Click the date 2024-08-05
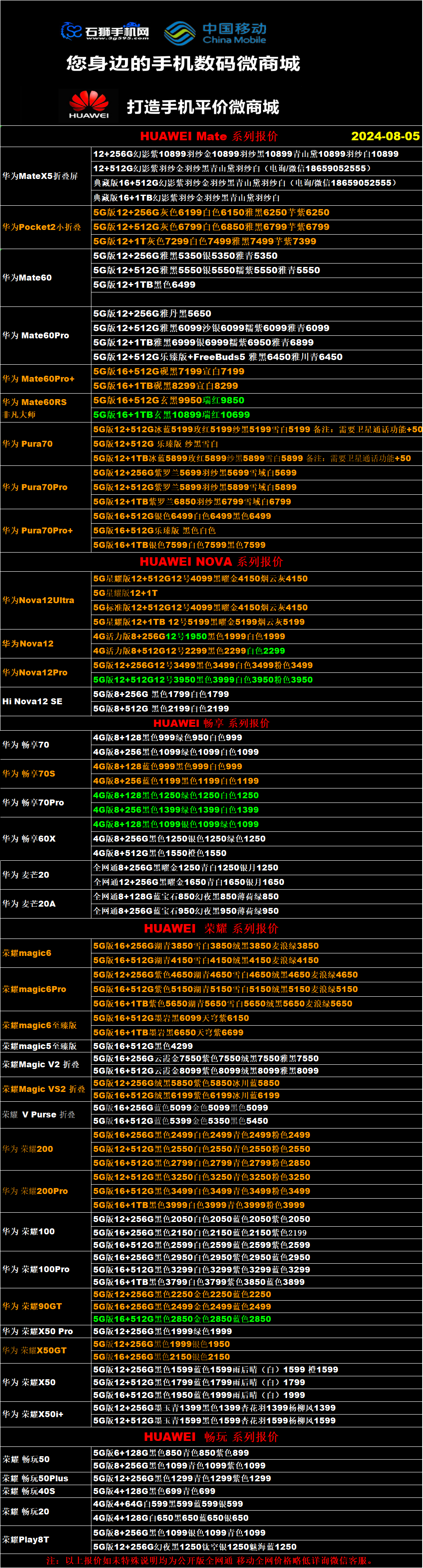The height and width of the screenshot is (1568, 423). pos(385,136)
